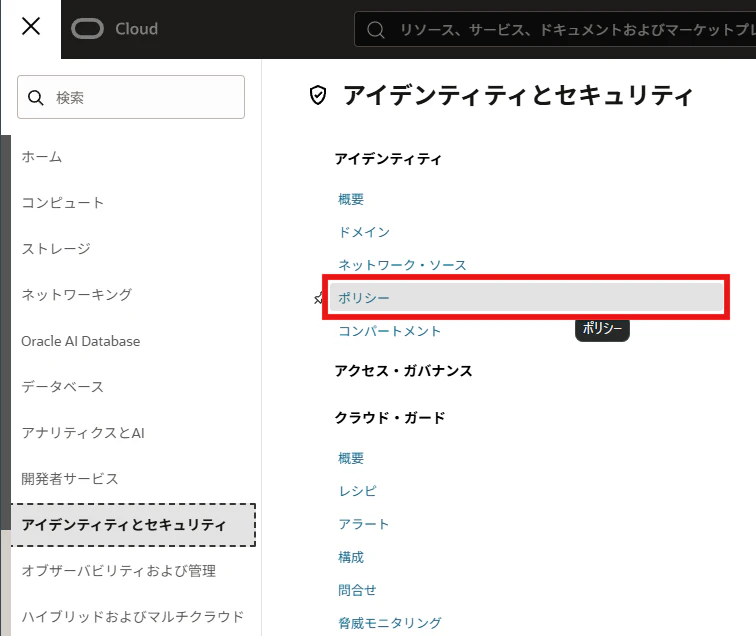Open ハイブリッドおよびマルチクラウド category
The image size is (756, 636).
pyautogui.click(x=133, y=617)
